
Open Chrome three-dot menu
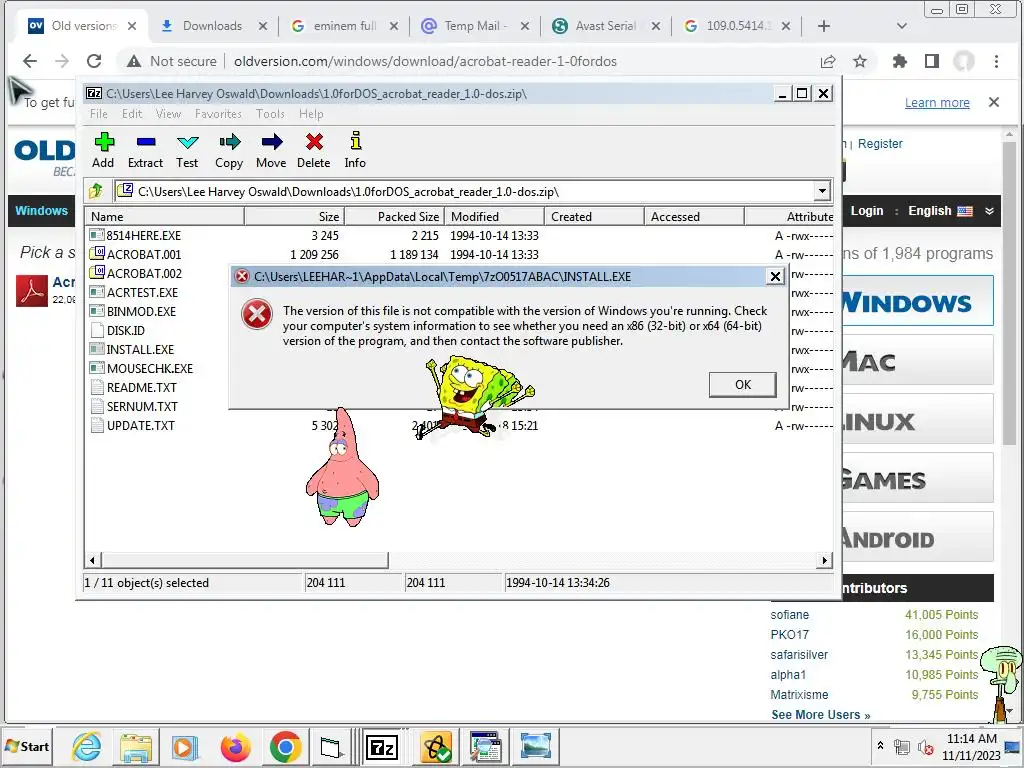click(x=996, y=61)
